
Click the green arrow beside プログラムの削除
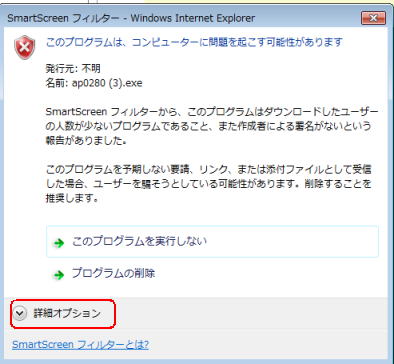(x=59, y=275)
